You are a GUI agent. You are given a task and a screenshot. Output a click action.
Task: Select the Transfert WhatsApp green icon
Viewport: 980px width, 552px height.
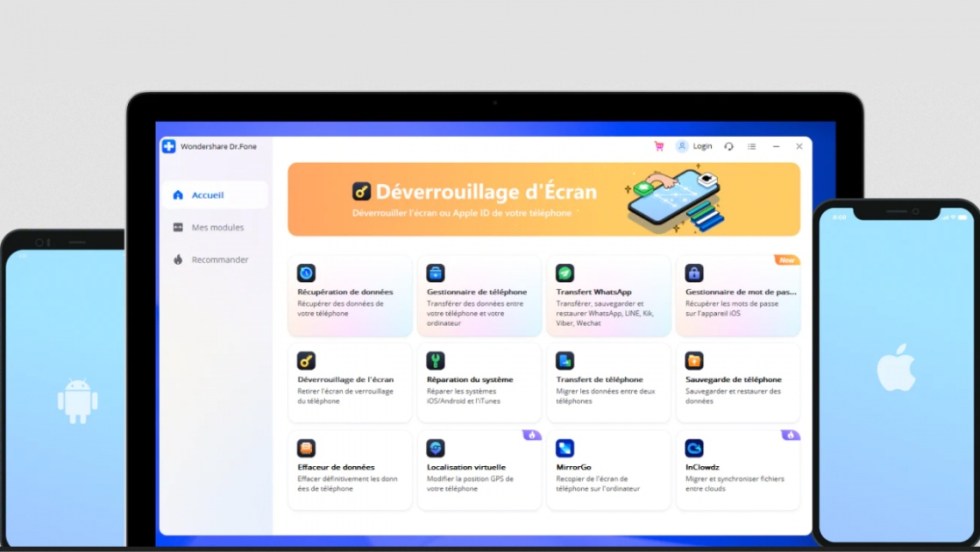565,273
